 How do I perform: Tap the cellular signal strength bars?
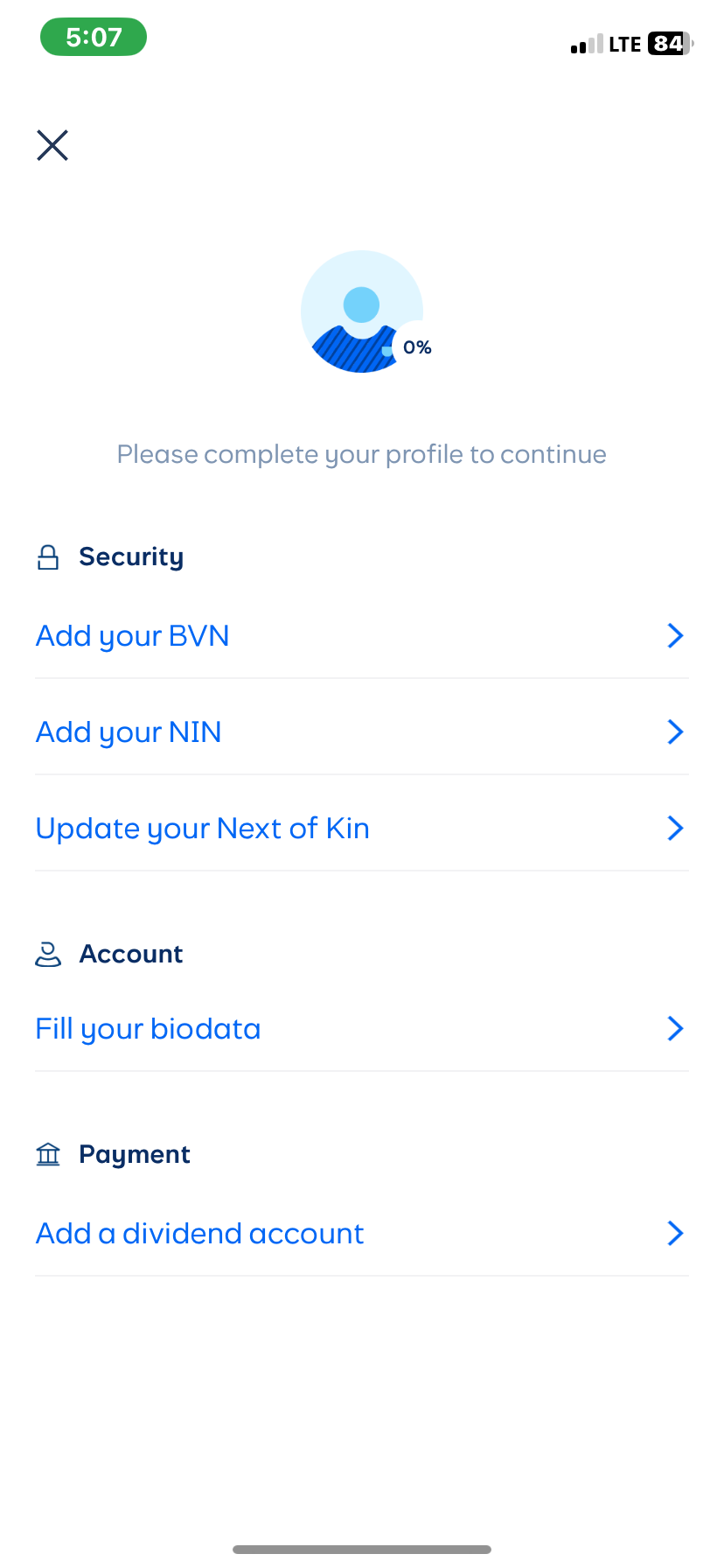587,45
